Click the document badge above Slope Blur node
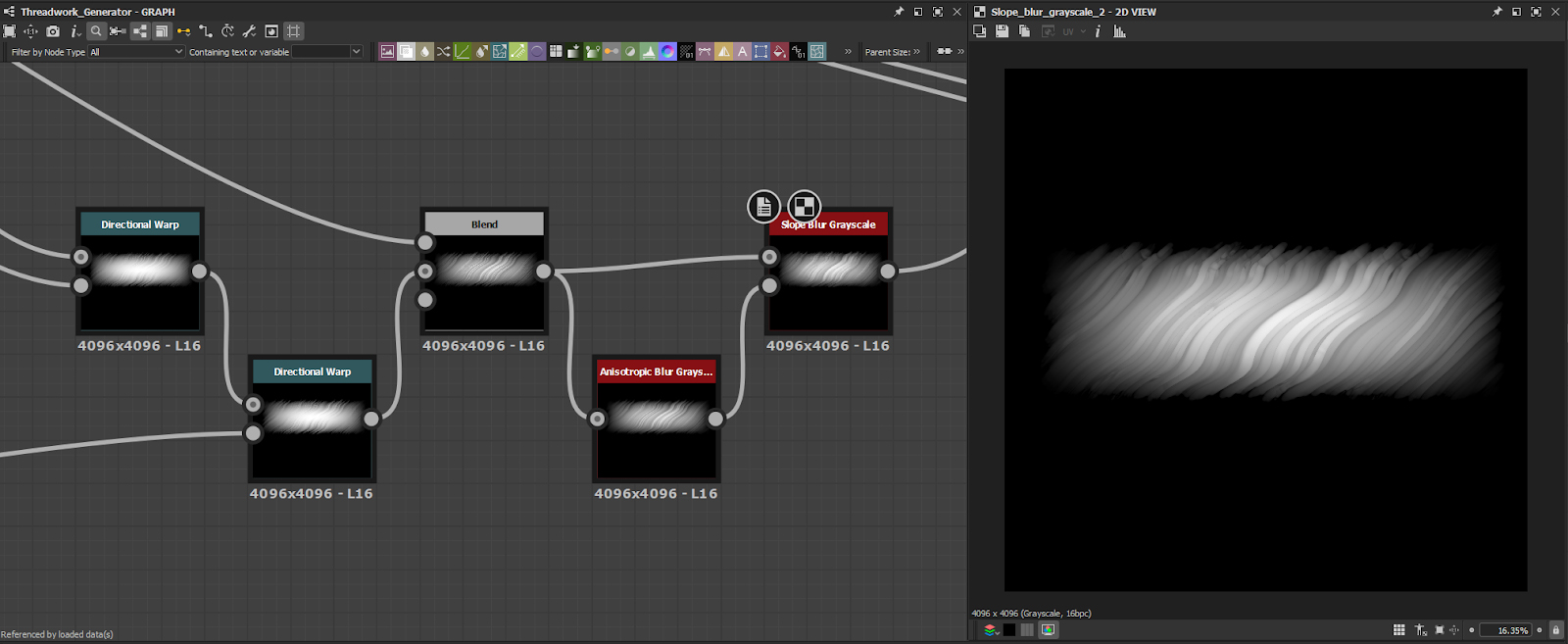 pos(763,207)
